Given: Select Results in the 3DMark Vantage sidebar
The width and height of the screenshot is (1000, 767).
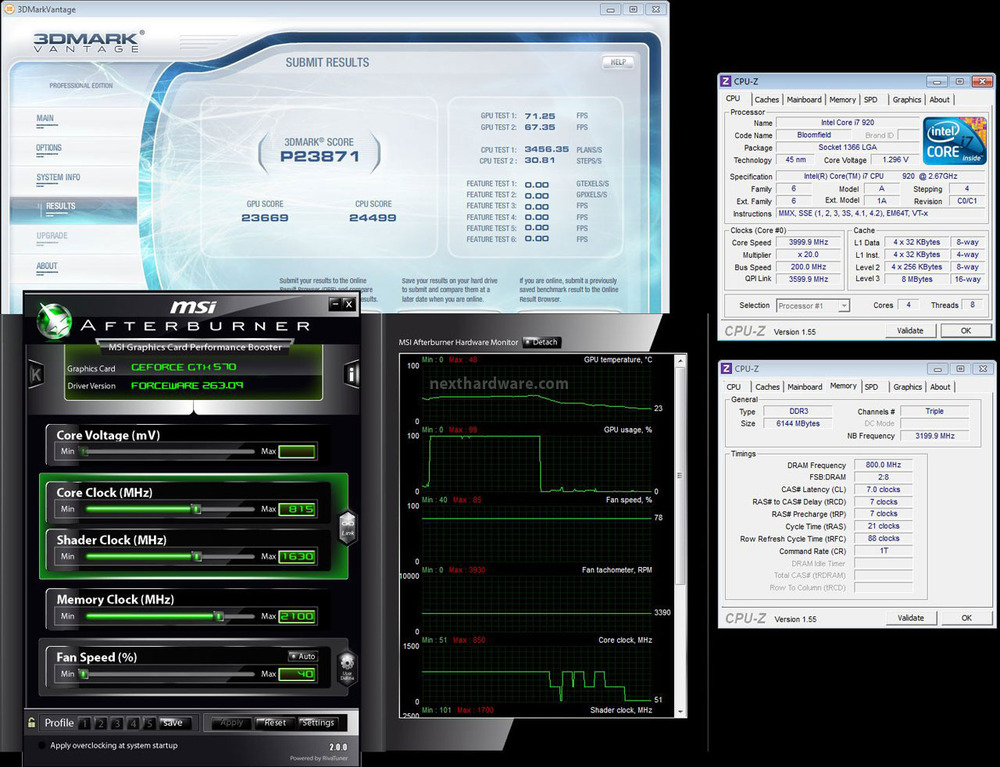Looking at the screenshot, I should pyautogui.click(x=61, y=206).
